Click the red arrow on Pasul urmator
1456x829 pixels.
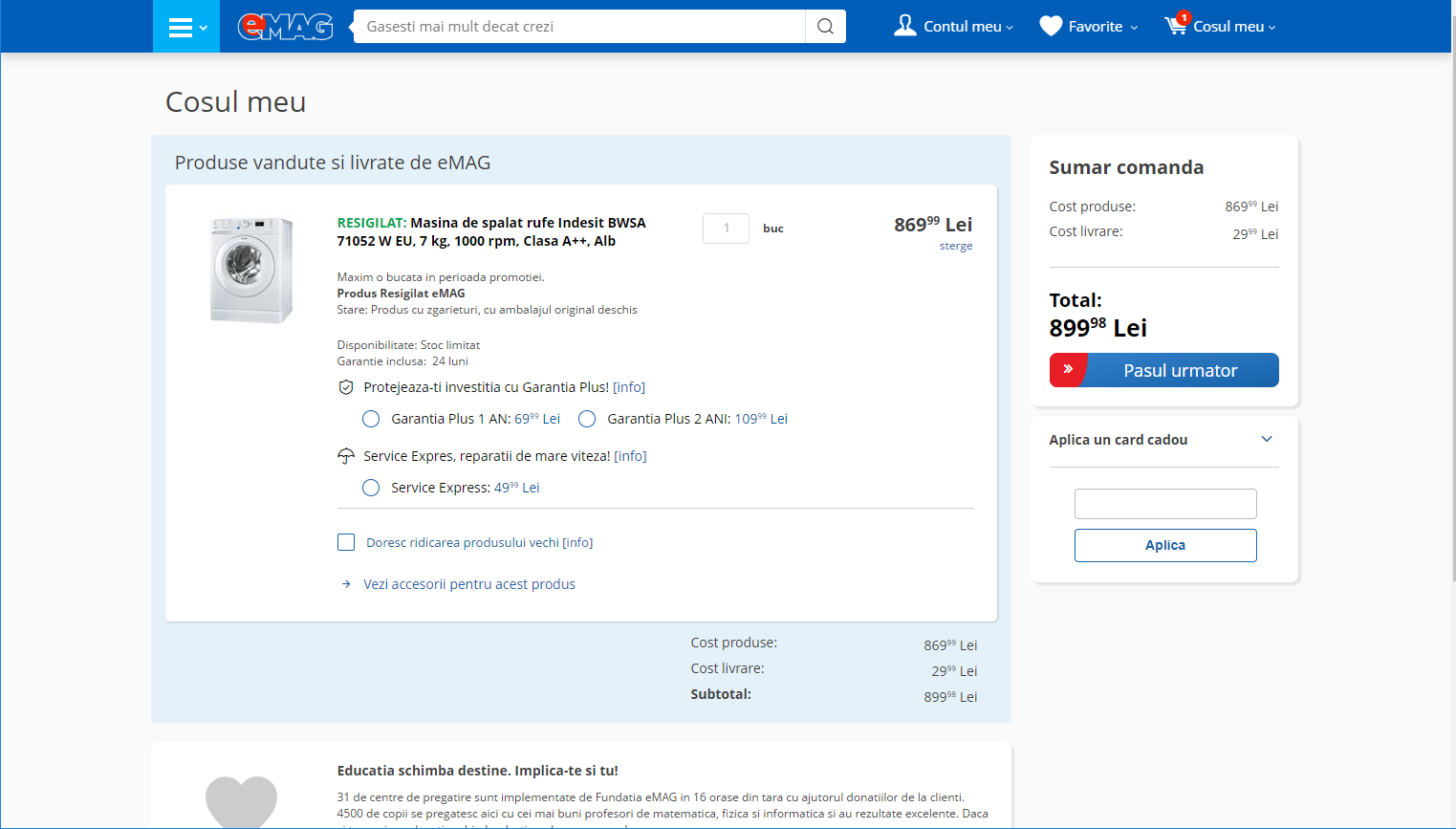1068,370
